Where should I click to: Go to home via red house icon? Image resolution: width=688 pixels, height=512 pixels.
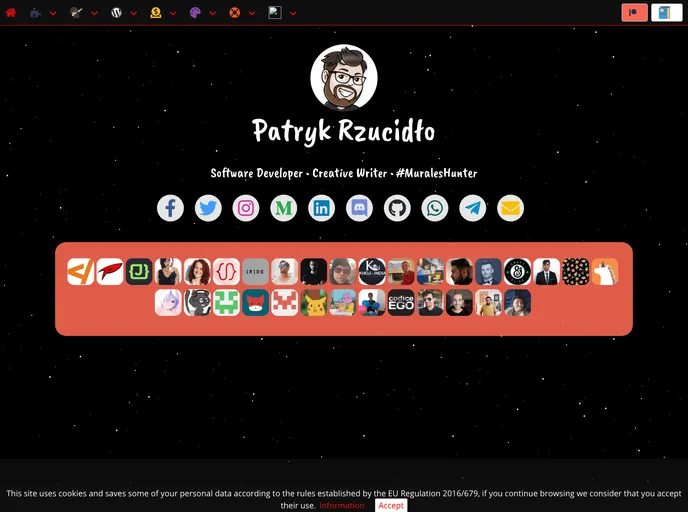(11, 13)
